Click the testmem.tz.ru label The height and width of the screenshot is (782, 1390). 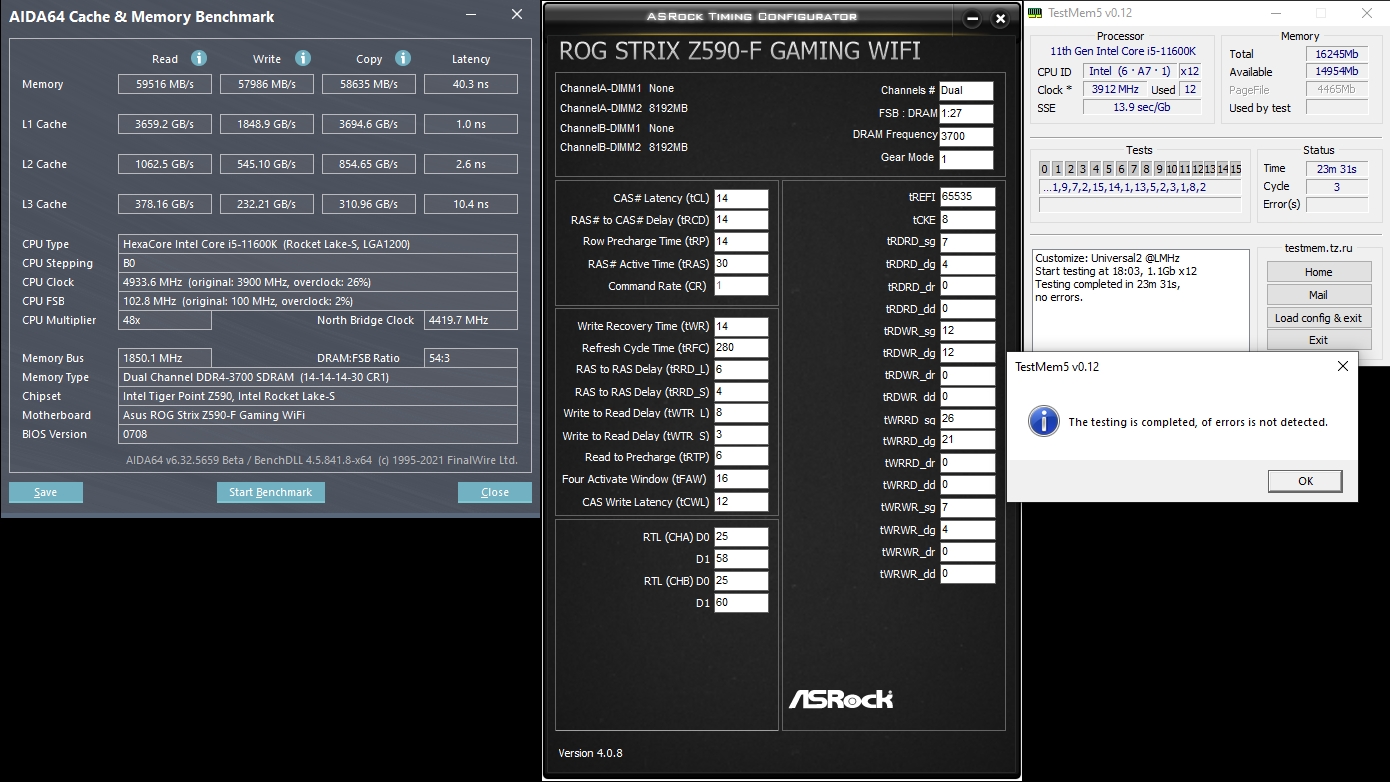coord(1318,249)
